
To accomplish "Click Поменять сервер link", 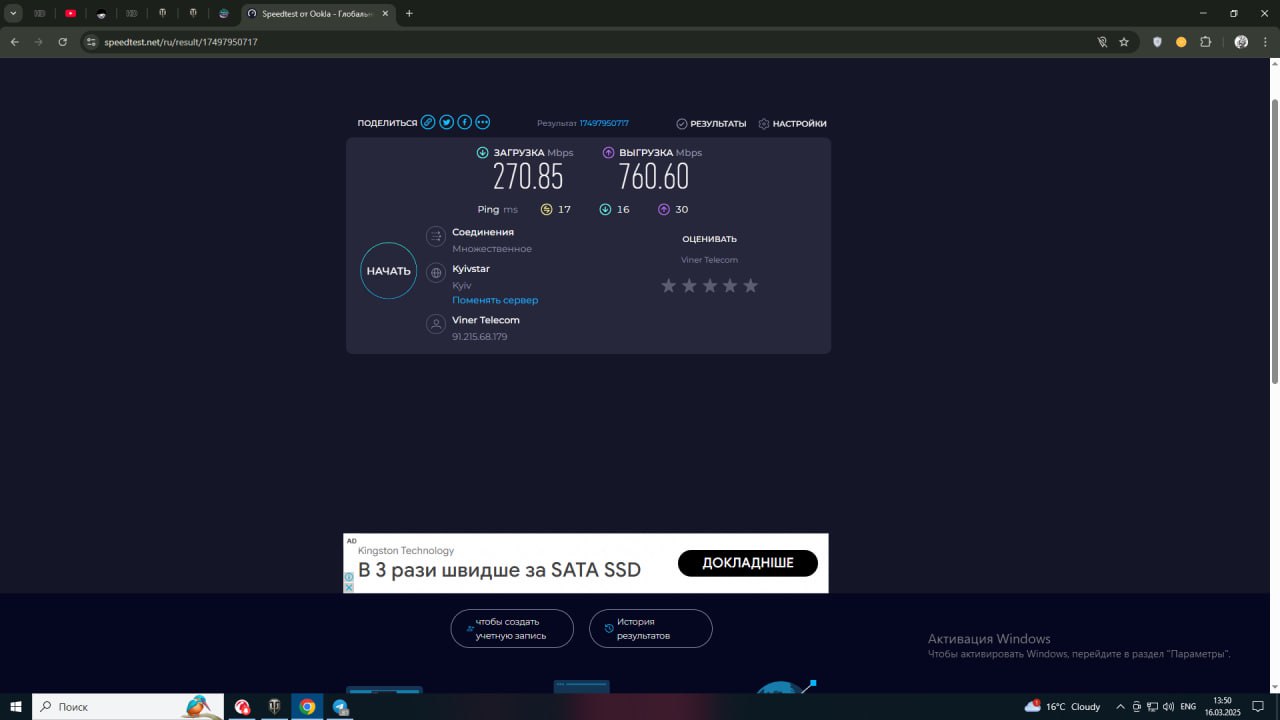I will coord(495,300).
